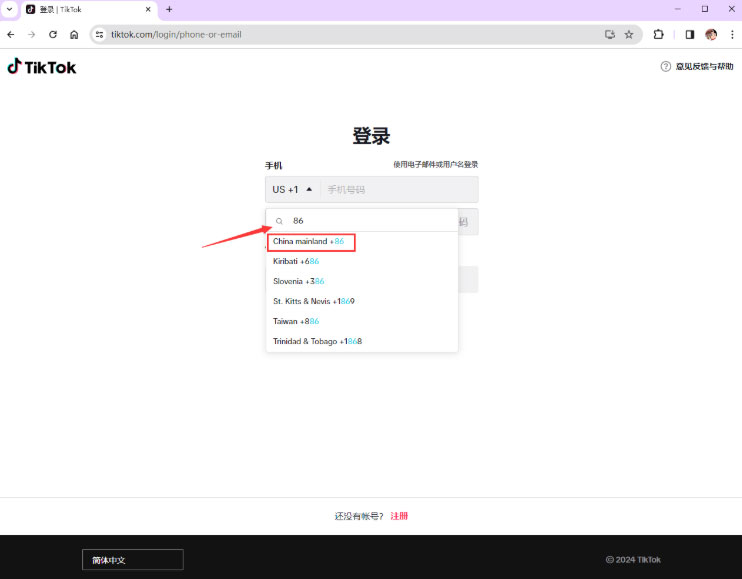Click the 还没有帐号? text

pyautogui.click(x=359, y=516)
